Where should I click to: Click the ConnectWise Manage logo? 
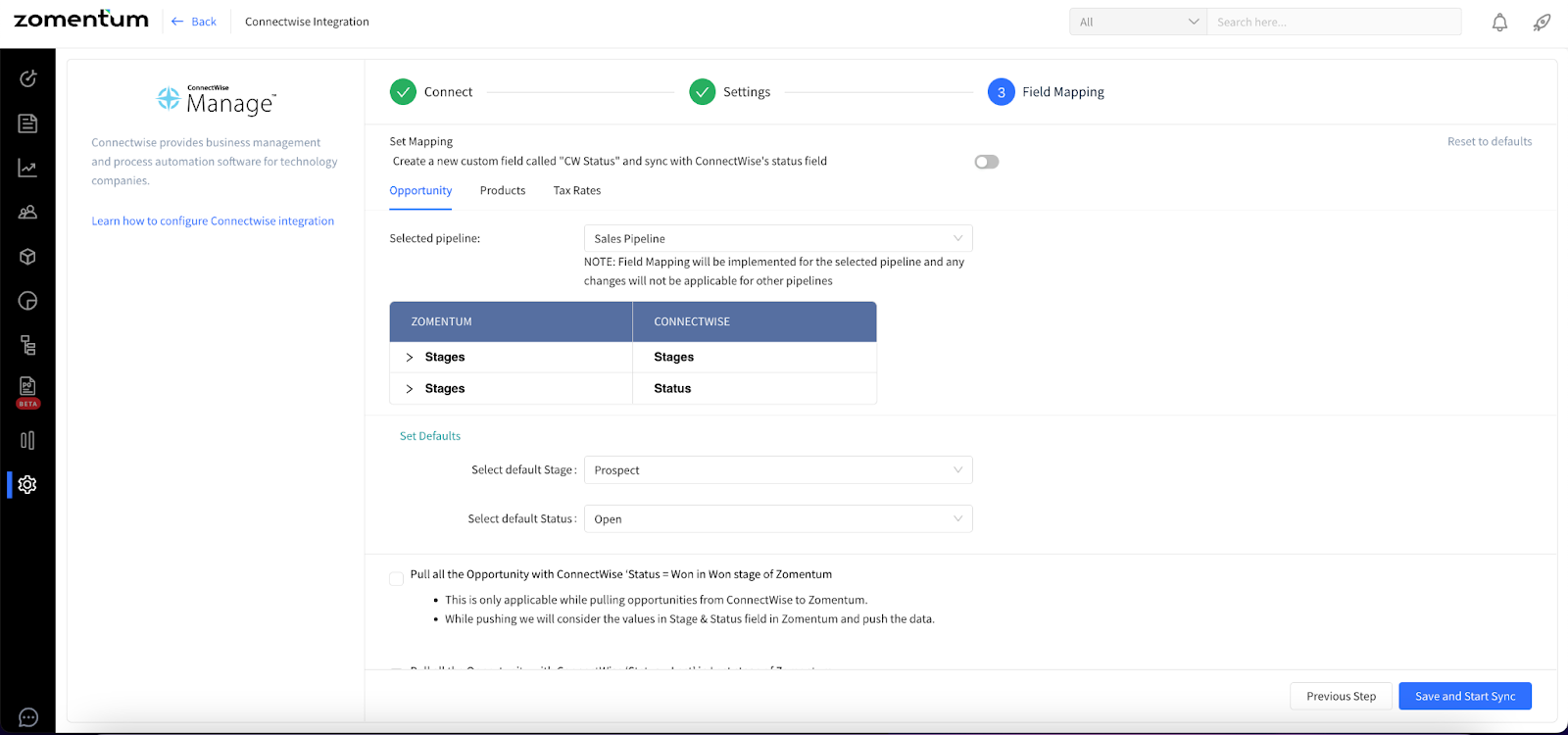tap(217, 100)
